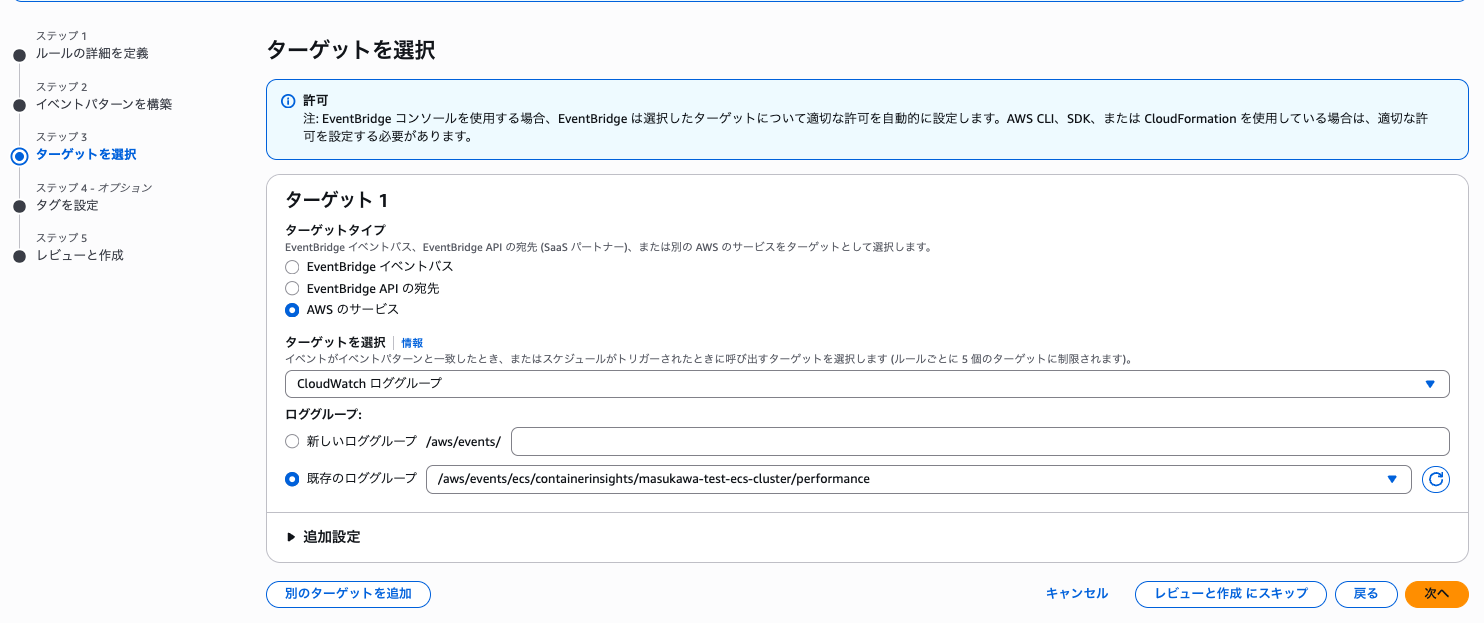The height and width of the screenshot is (623, 1484).
Task: Click 別のターゲットを追加 to add another target
Action: pyautogui.click(x=348, y=594)
